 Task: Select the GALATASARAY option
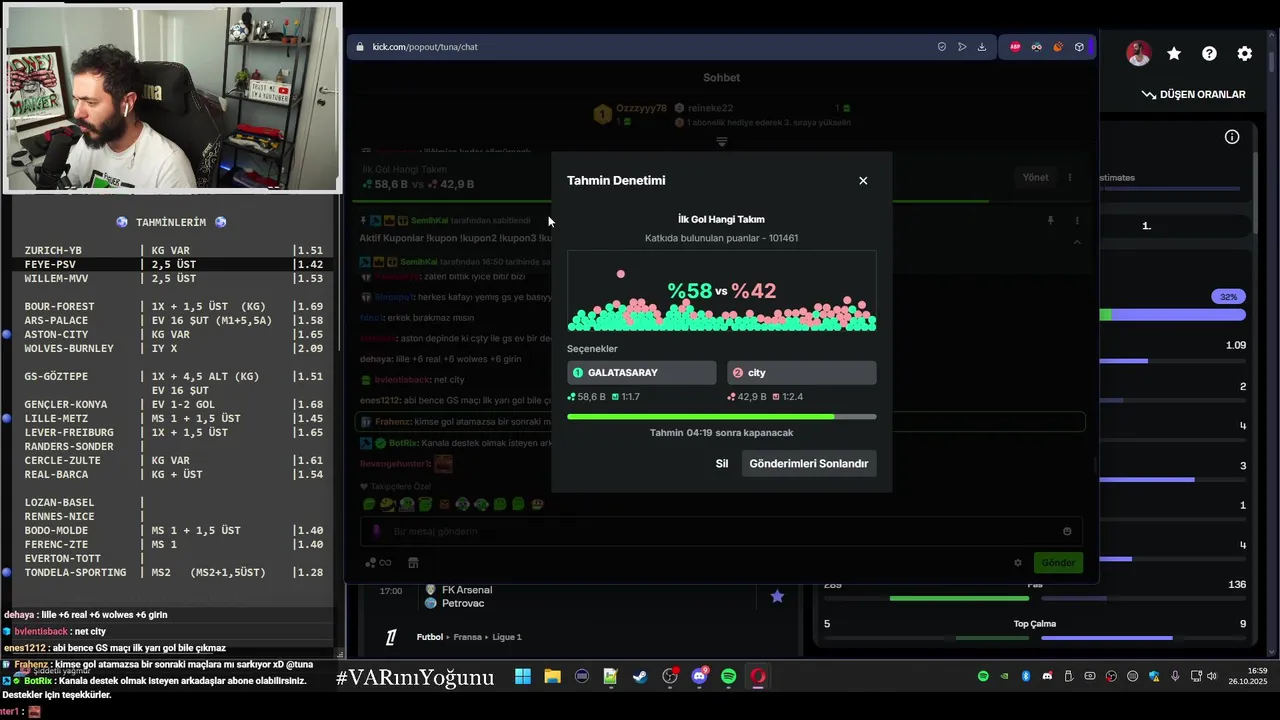tap(641, 373)
